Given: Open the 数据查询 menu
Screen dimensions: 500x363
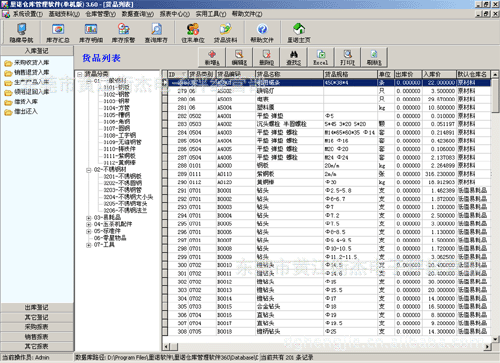Looking at the screenshot, I should (138, 14).
